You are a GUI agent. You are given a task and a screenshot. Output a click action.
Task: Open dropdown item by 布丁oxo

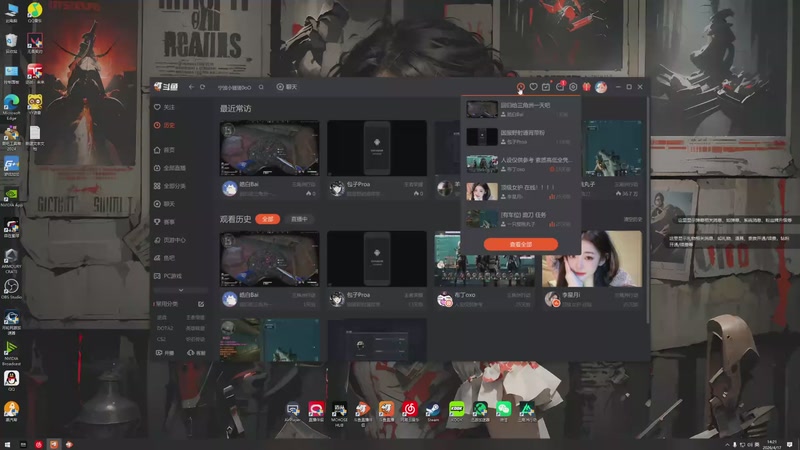[521, 164]
